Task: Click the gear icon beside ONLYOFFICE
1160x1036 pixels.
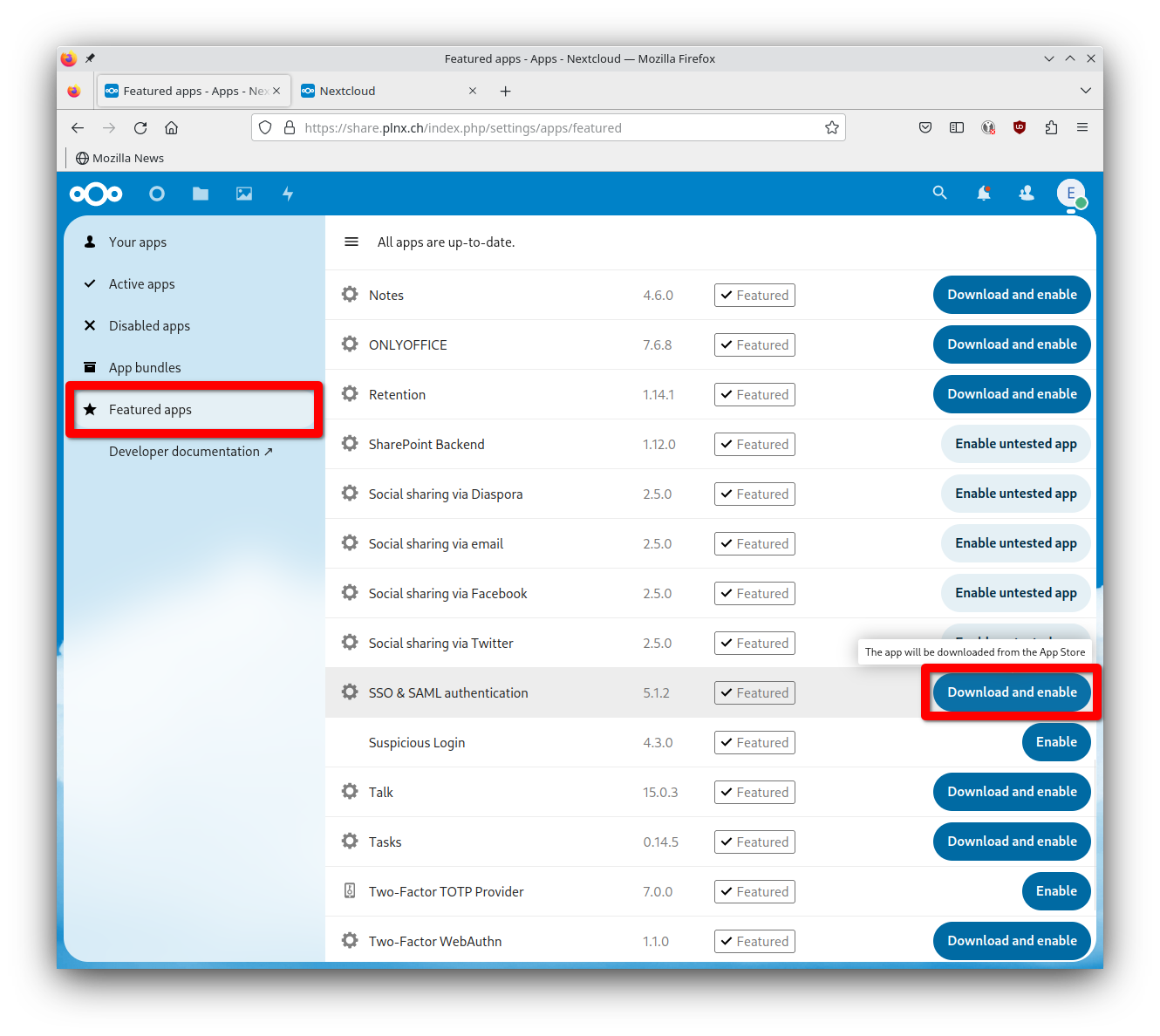Action: pyautogui.click(x=350, y=344)
